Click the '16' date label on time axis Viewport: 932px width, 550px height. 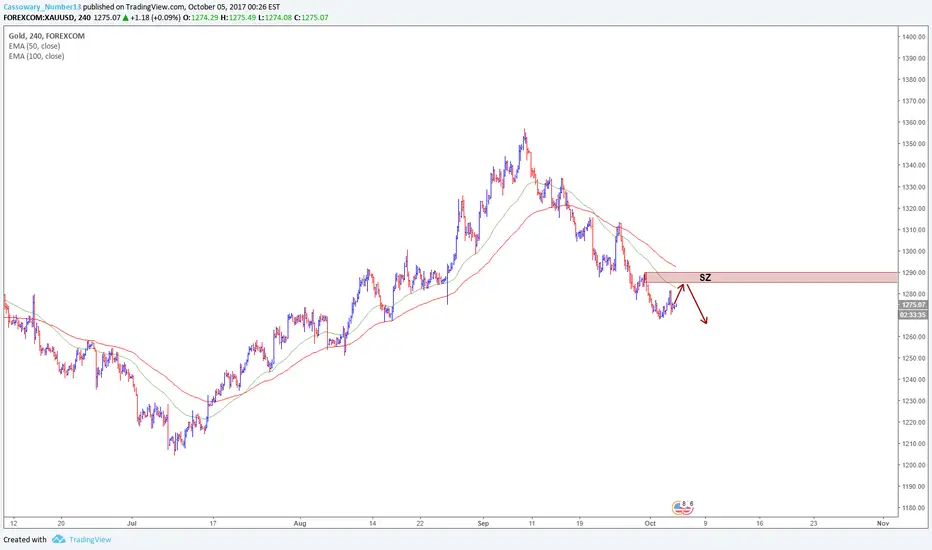(x=760, y=523)
